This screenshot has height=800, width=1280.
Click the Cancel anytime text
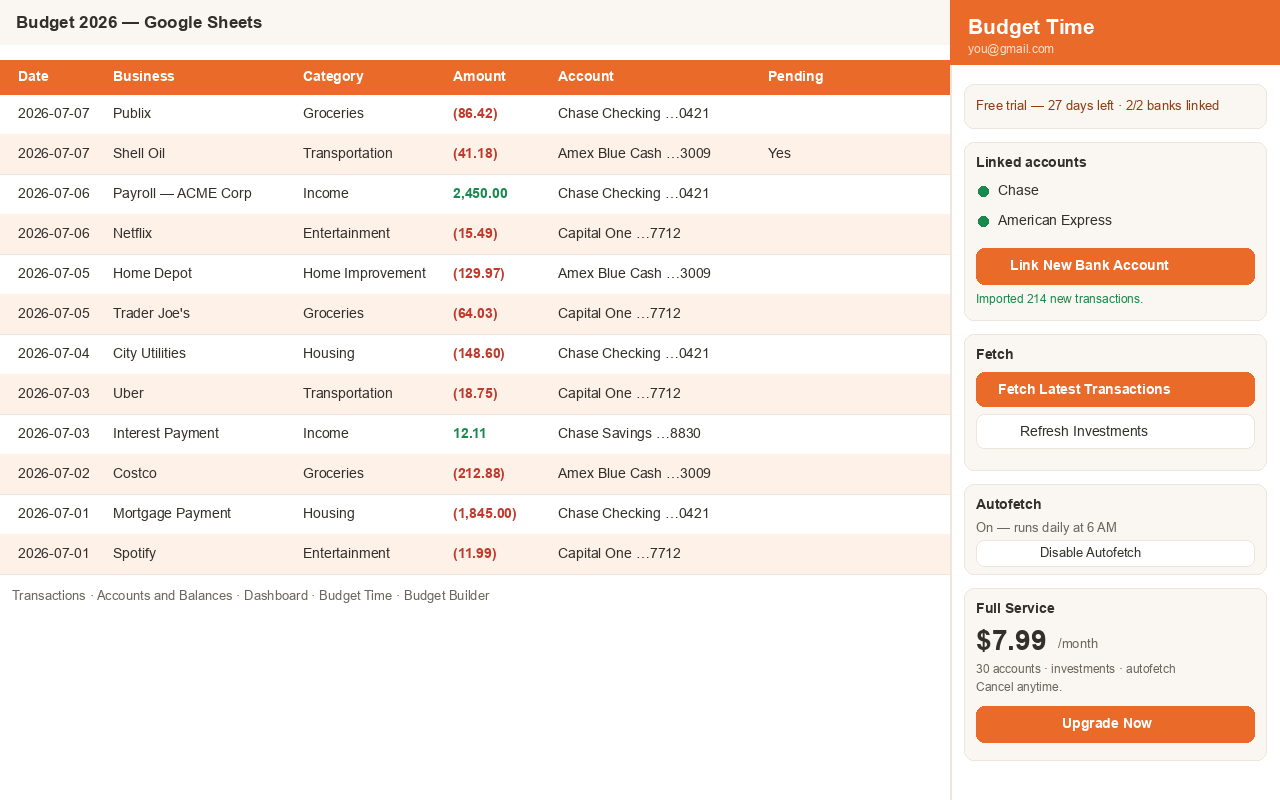point(1019,687)
